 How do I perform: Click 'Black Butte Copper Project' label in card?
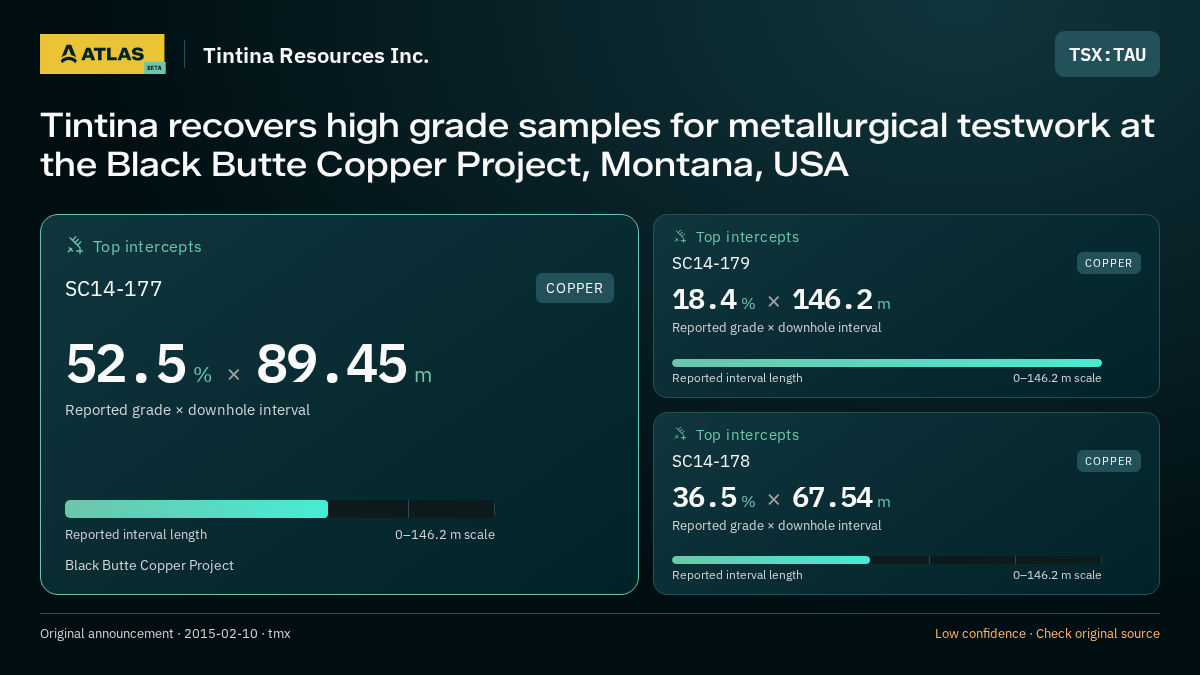[x=149, y=566]
